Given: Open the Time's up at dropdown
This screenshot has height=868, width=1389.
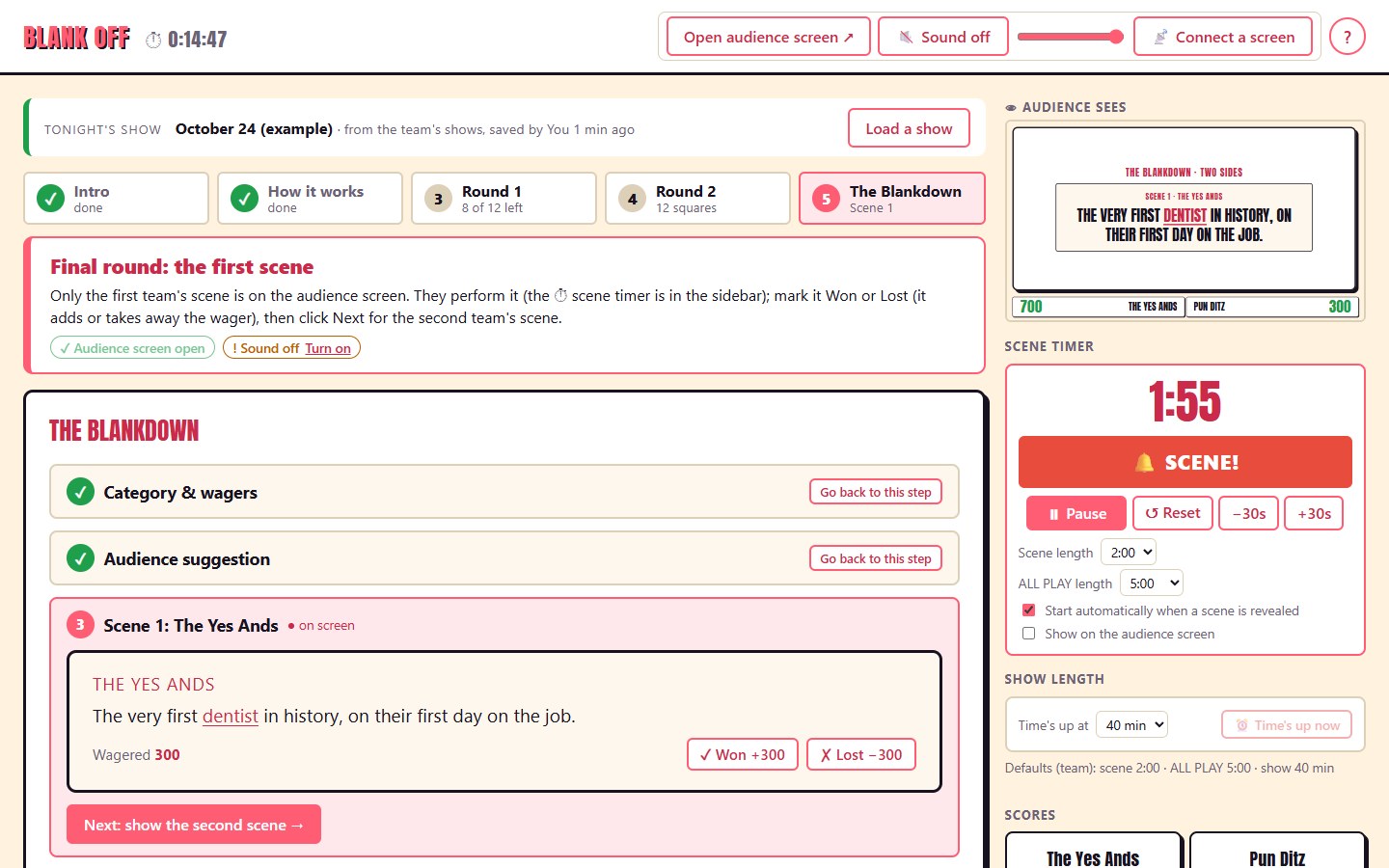Looking at the screenshot, I should (x=1131, y=725).
